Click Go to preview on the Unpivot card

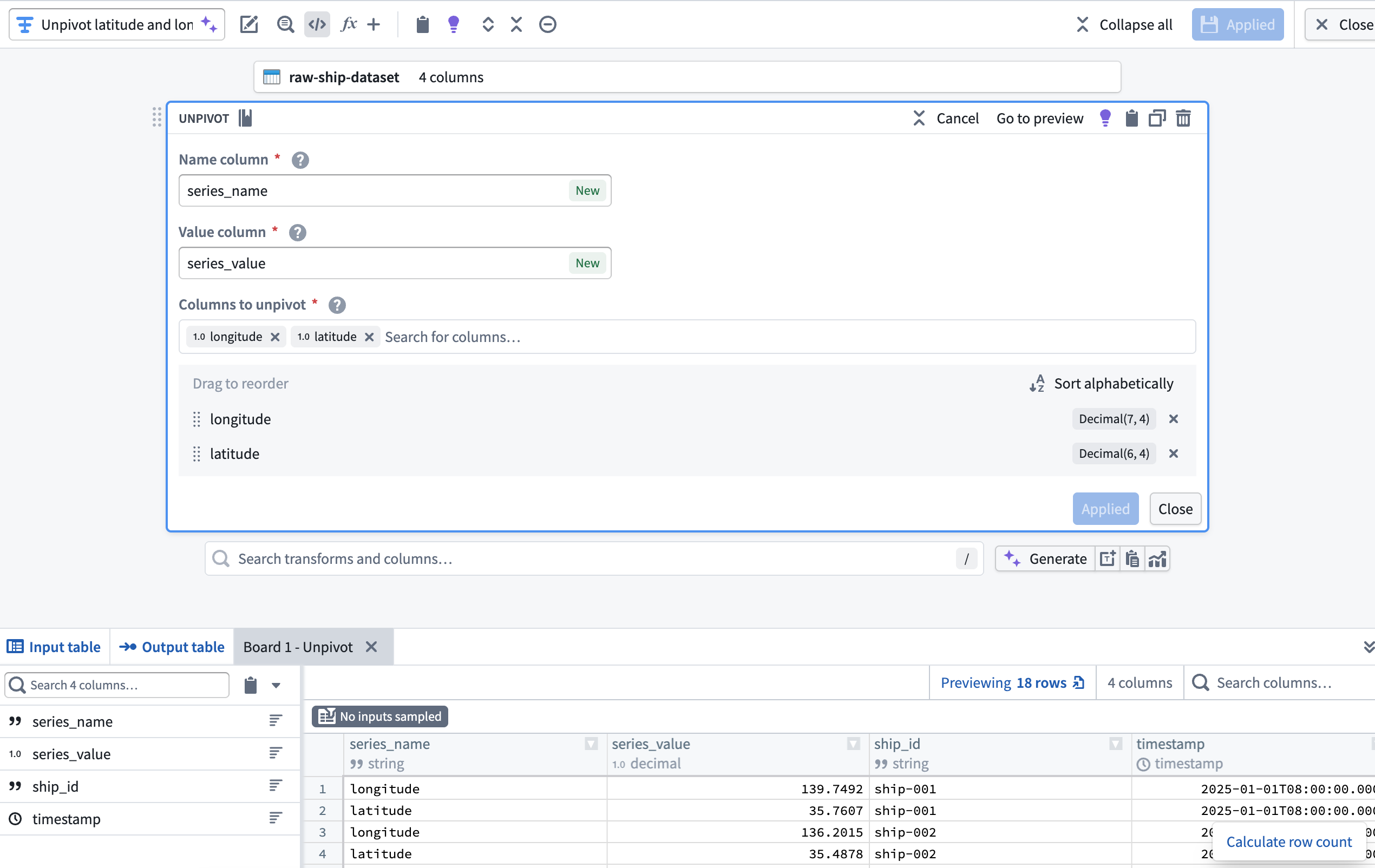pyautogui.click(x=1039, y=118)
